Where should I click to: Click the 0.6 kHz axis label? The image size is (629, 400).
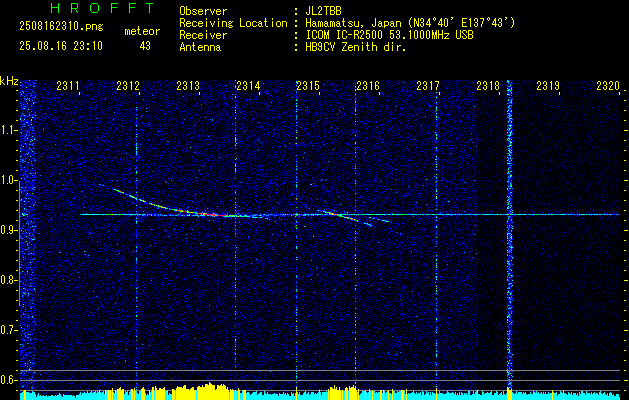tap(9, 380)
